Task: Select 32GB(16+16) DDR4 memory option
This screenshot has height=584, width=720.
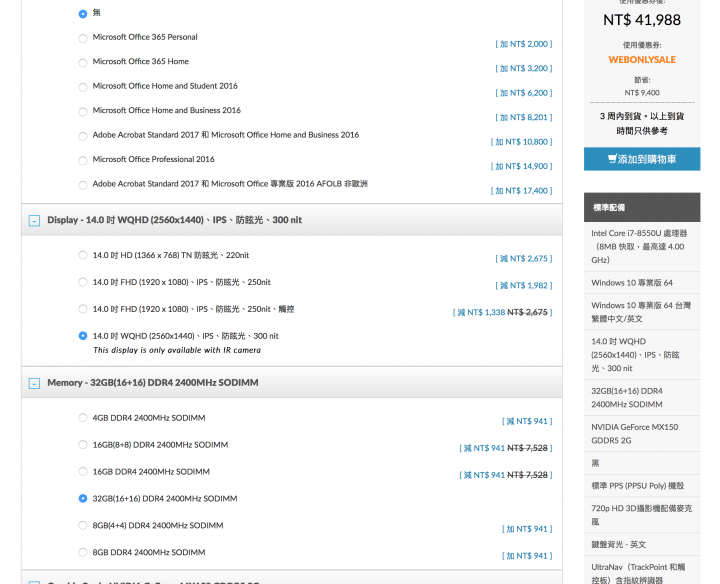Action: point(83,498)
